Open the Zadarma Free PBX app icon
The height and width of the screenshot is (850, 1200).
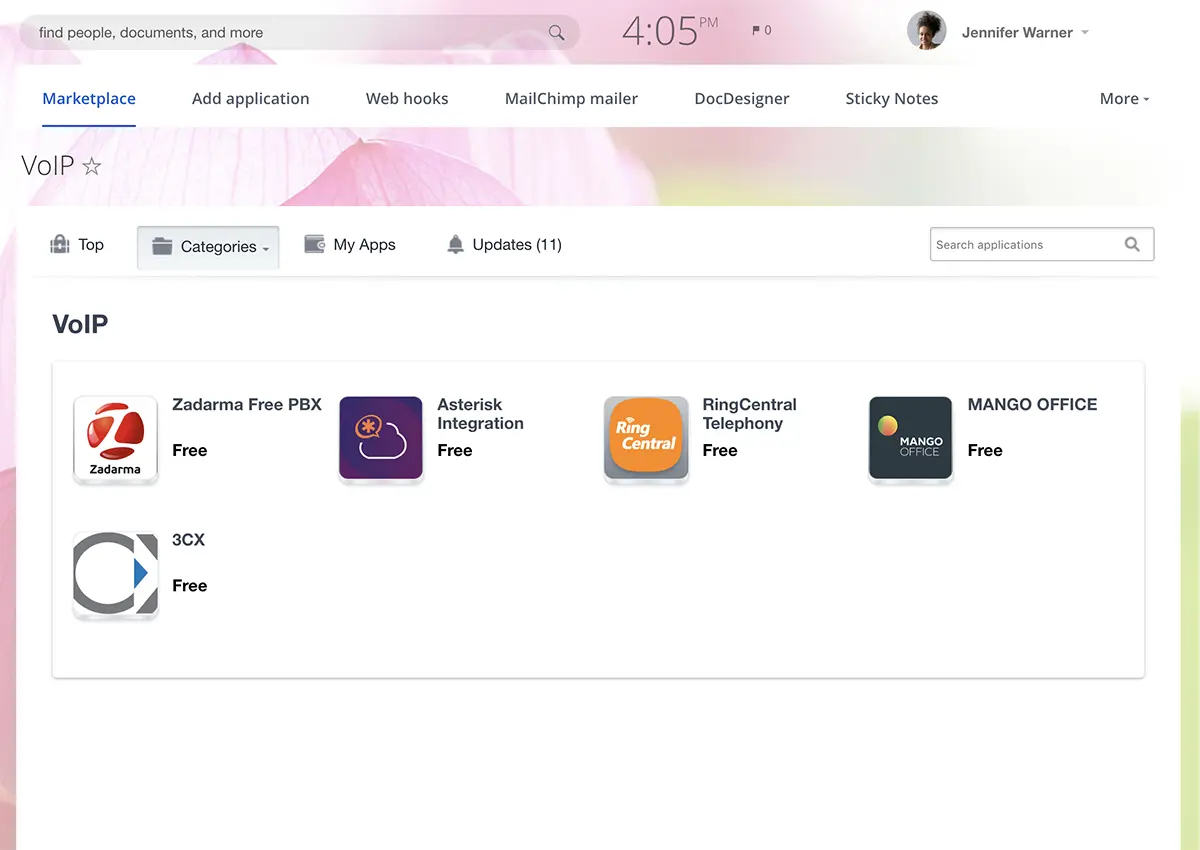click(115, 440)
